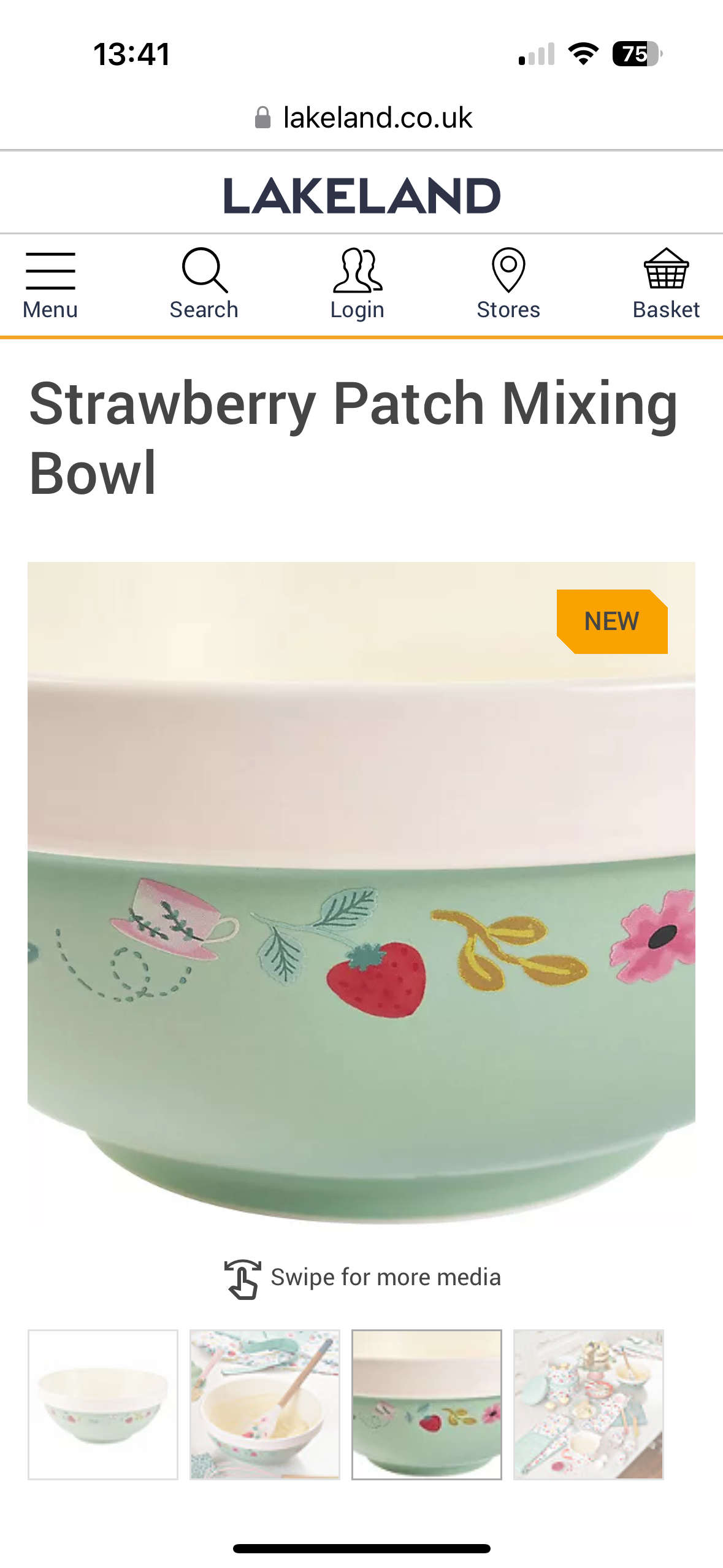The width and height of the screenshot is (723, 1568).
Task: Click the Lakeland logo
Action: click(362, 196)
